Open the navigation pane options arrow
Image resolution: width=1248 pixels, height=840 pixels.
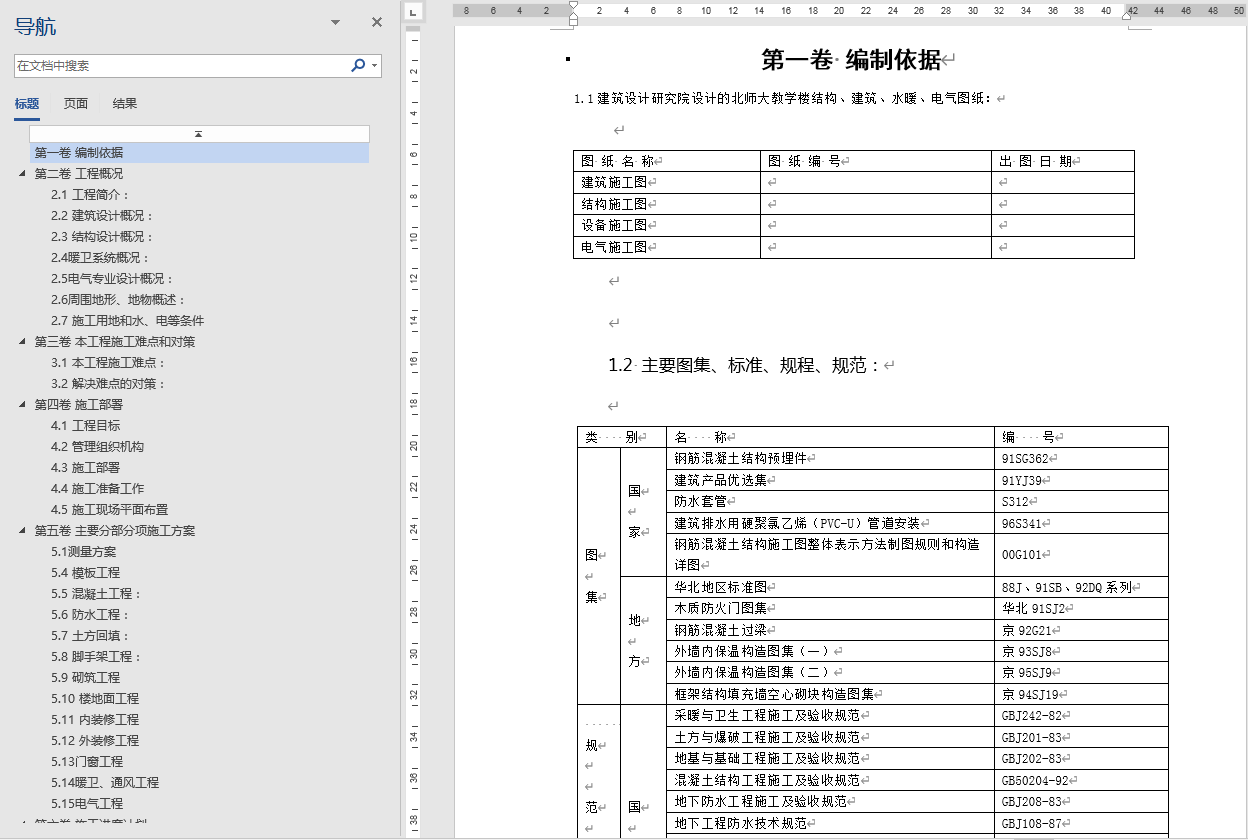click(333, 21)
